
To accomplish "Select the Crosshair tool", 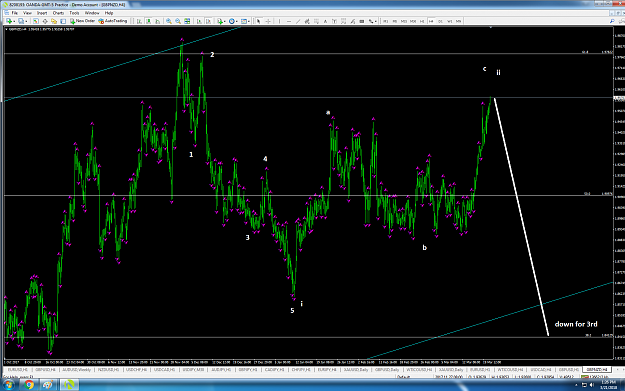I will [268, 21].
